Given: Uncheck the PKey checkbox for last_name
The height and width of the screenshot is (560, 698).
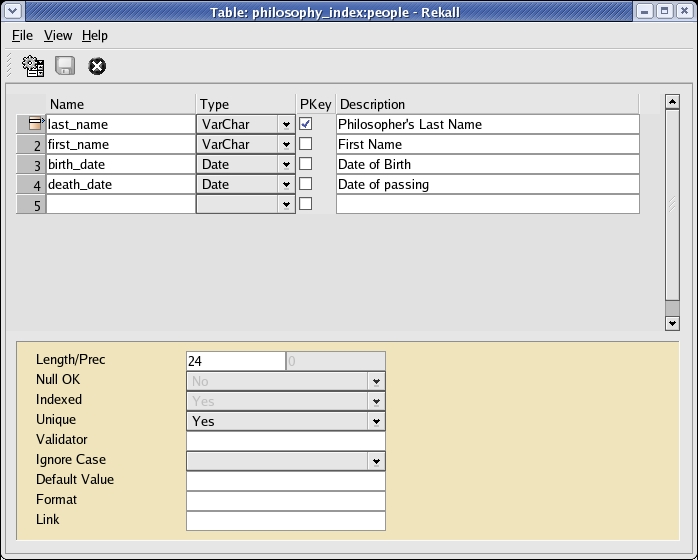Looking at the screenshot, I should (306, 124).
